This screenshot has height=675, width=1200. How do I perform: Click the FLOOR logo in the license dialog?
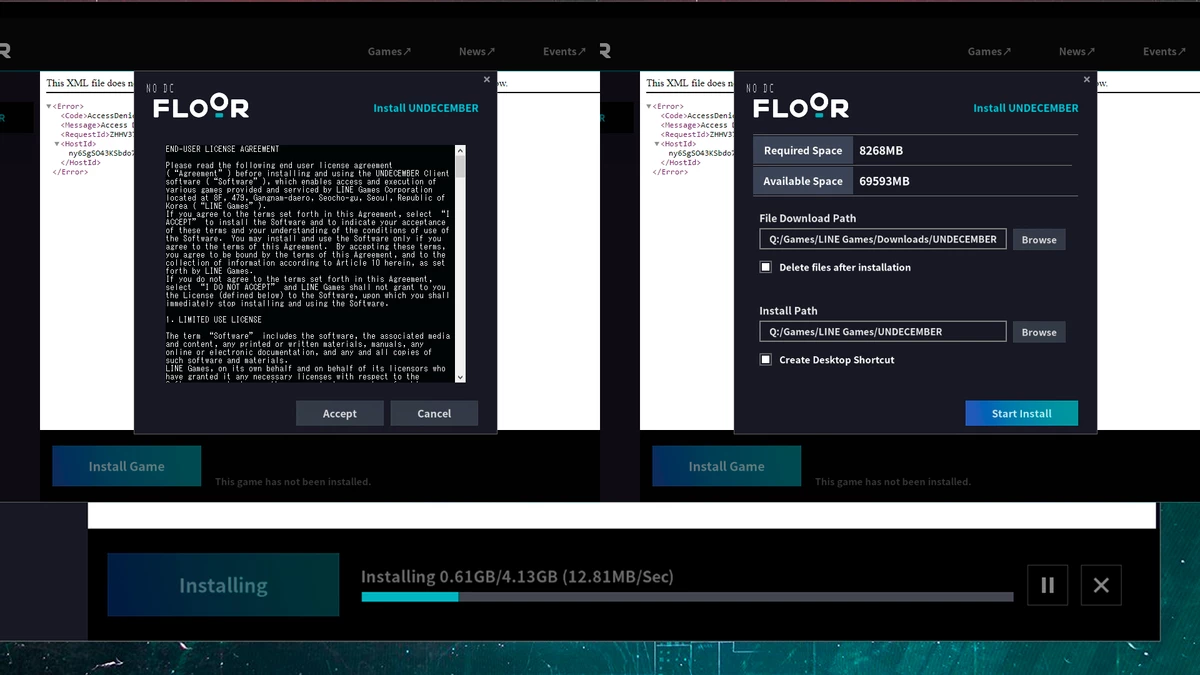tap(201, 106)
